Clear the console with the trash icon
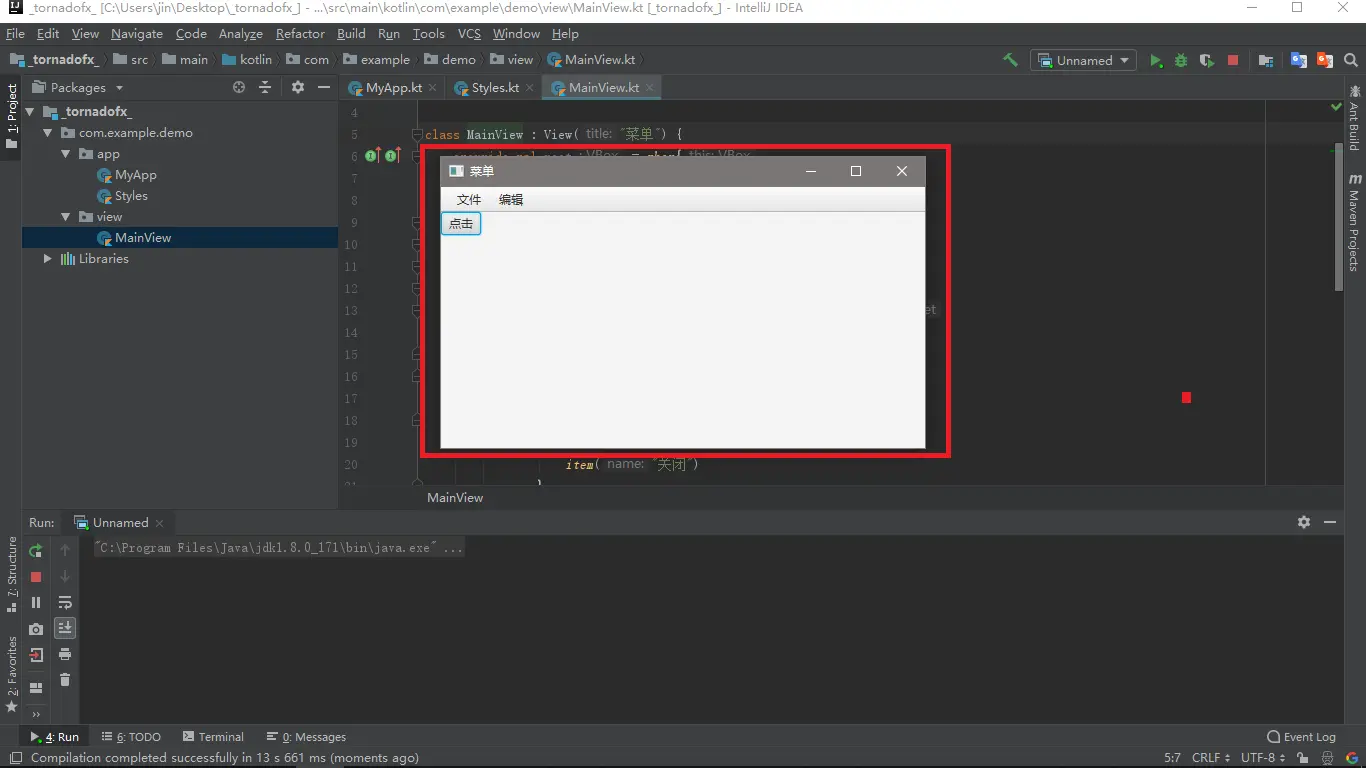The width and height of the screenshot is (1366, 768). 65,680
